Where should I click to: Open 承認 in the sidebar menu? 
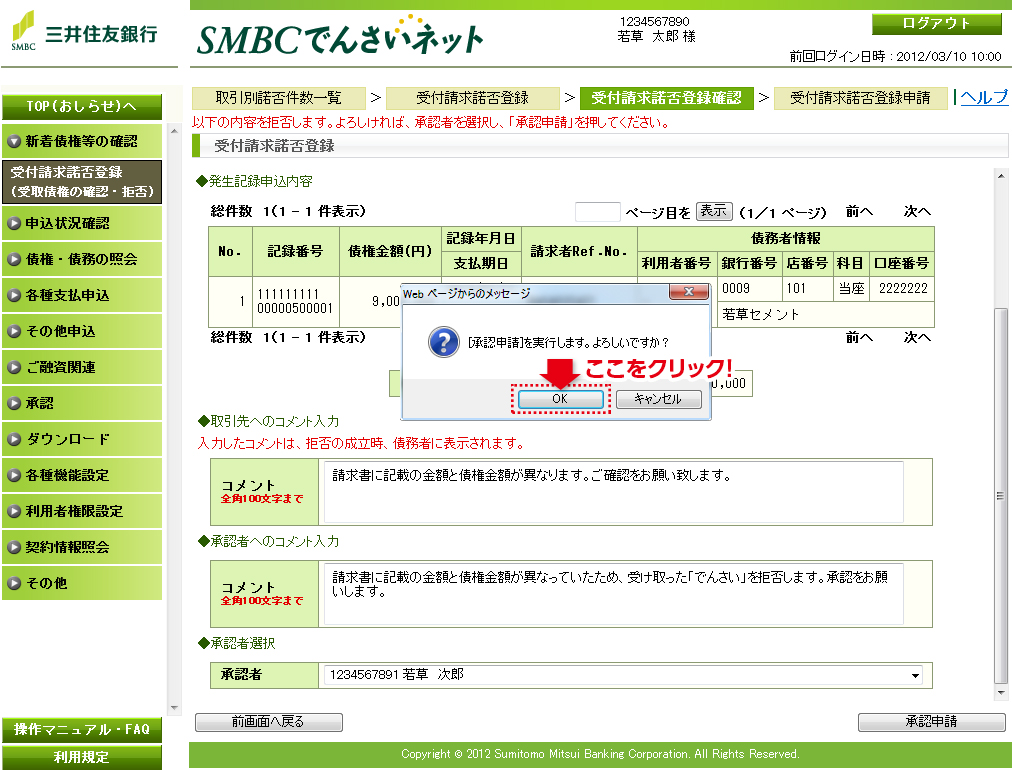click(82, 403)
